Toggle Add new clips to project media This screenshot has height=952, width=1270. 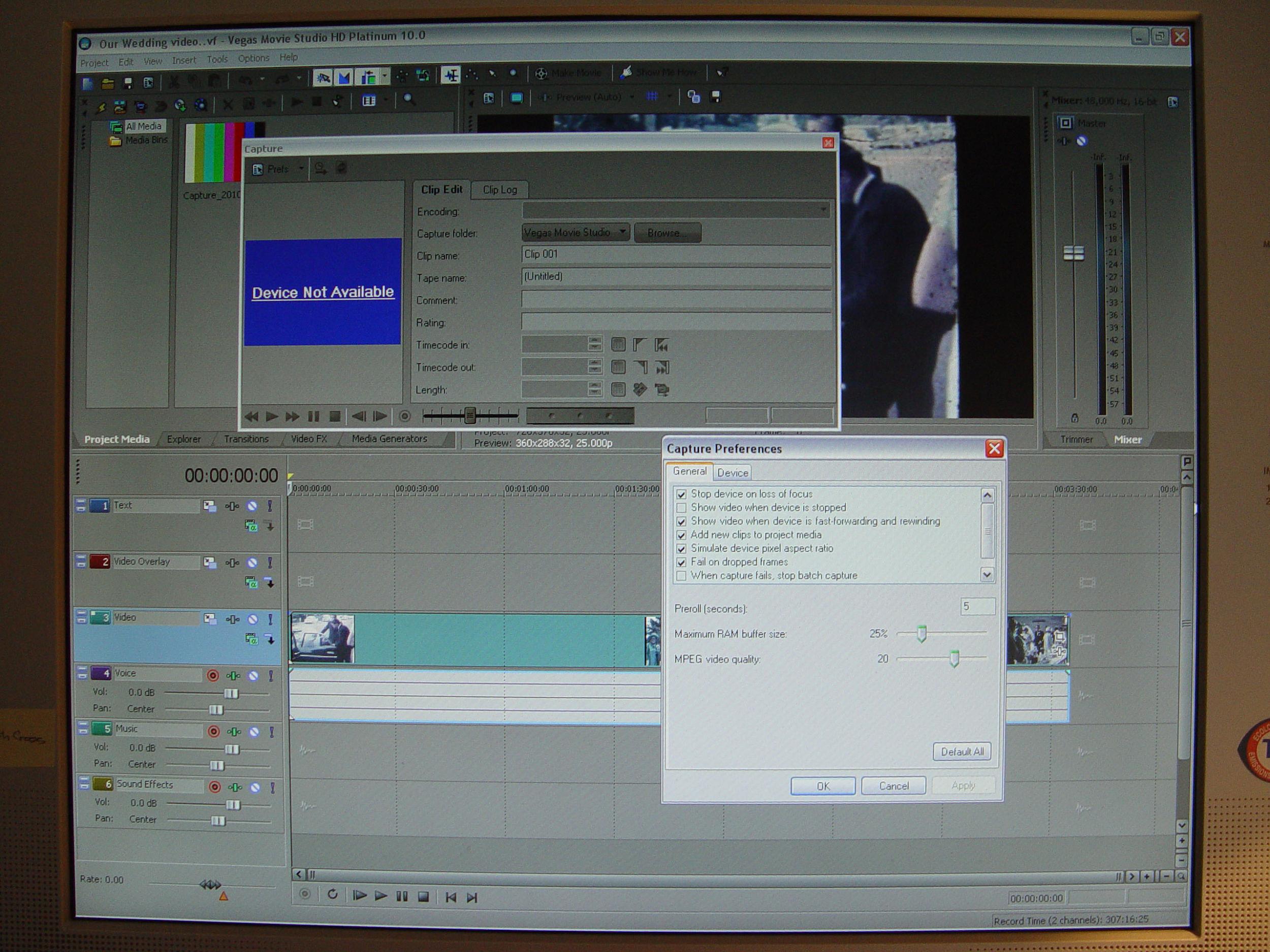(681, 535)
